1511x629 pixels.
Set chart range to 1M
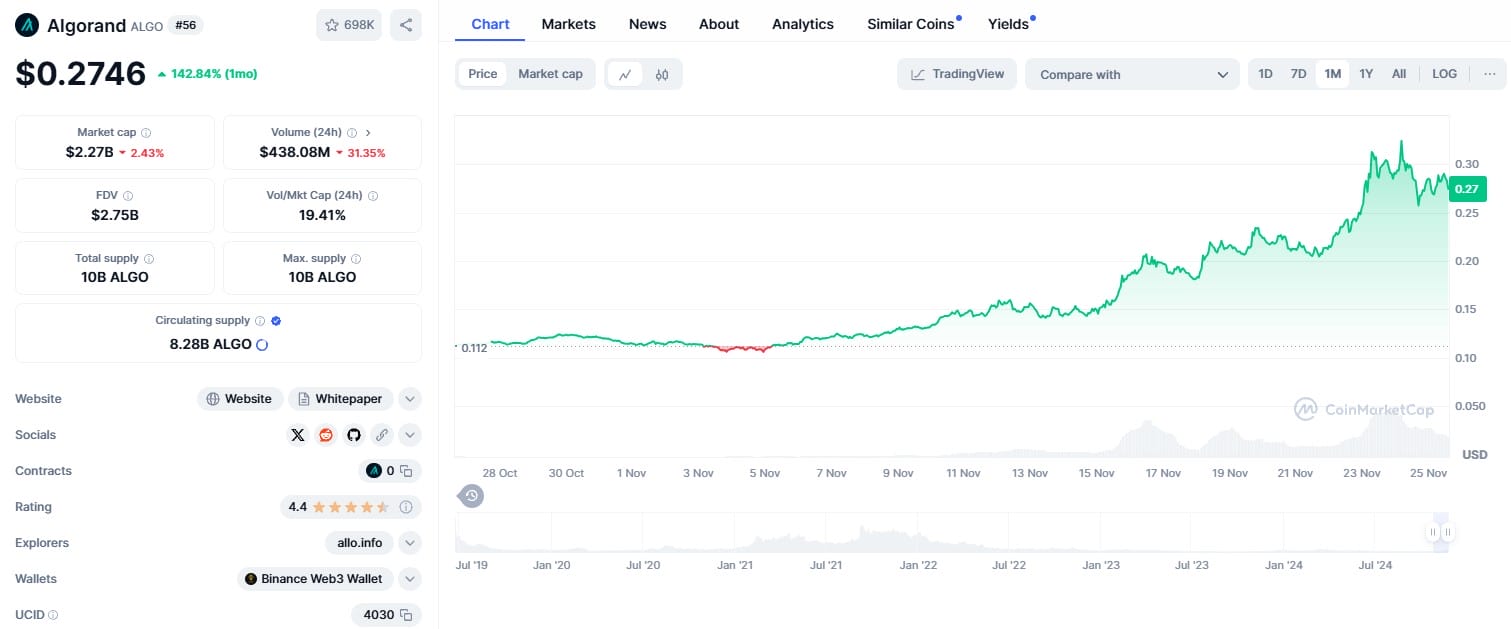click(1332, 74)
